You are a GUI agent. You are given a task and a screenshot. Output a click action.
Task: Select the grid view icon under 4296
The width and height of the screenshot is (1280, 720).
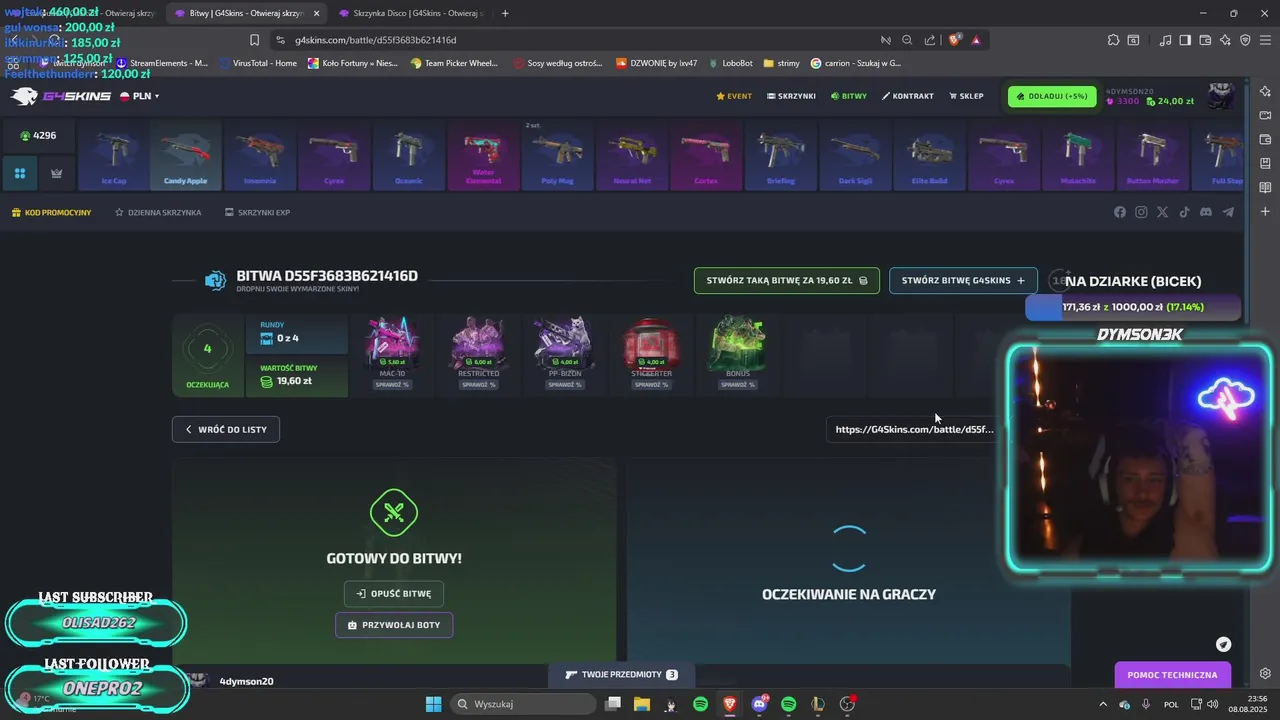[x=20, y=173]
